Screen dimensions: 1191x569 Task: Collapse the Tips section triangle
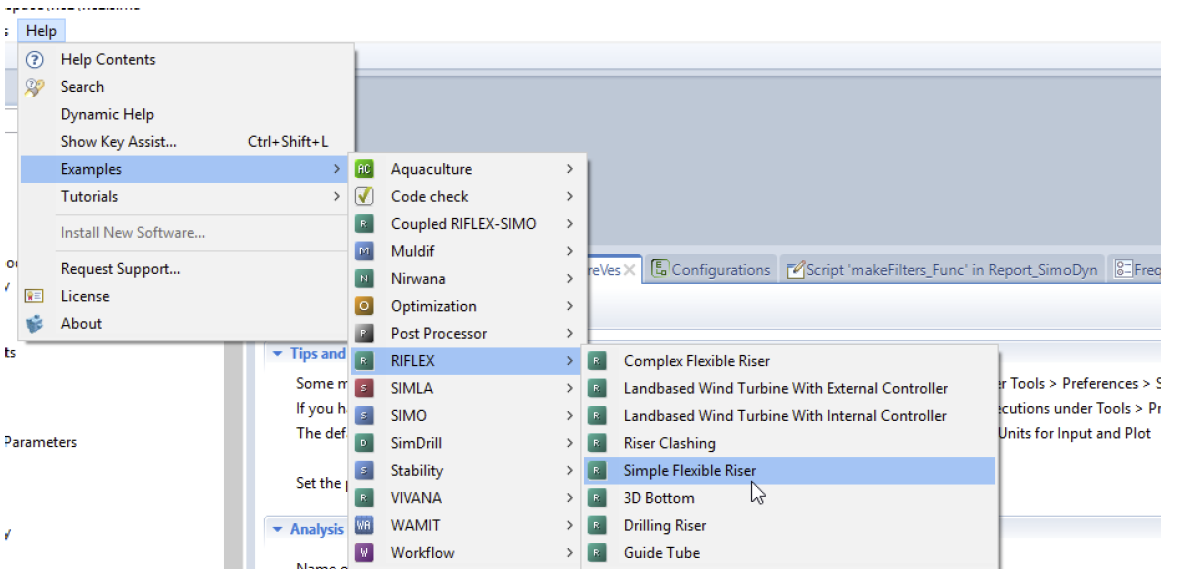[x=277, y=353]
